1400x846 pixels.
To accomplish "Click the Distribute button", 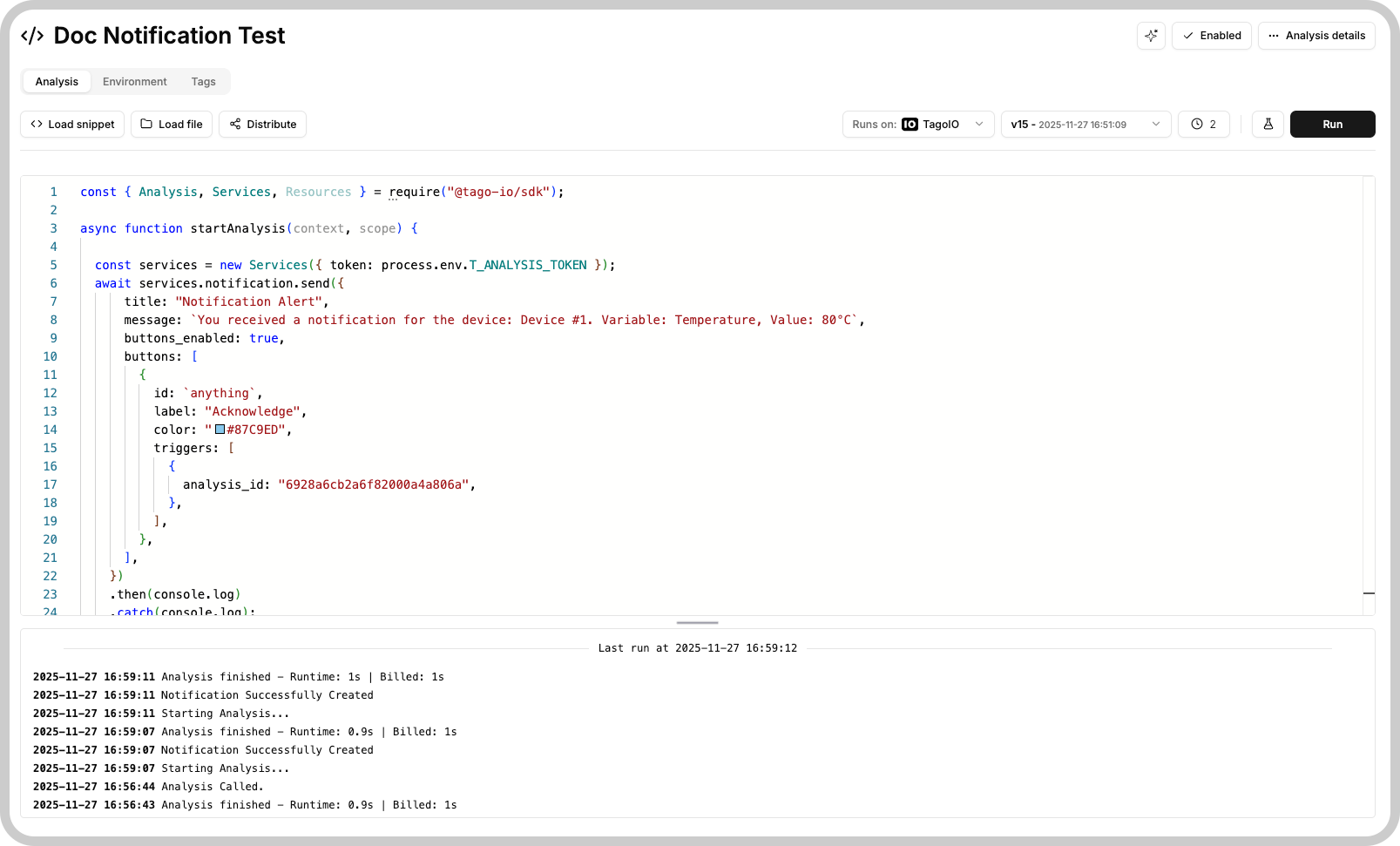I will pos(262,125).
